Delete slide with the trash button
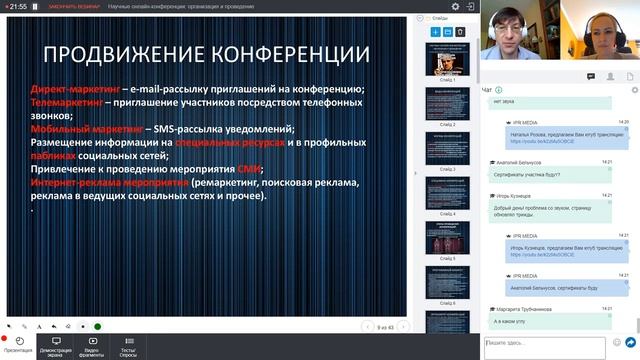 click(460, 32)
